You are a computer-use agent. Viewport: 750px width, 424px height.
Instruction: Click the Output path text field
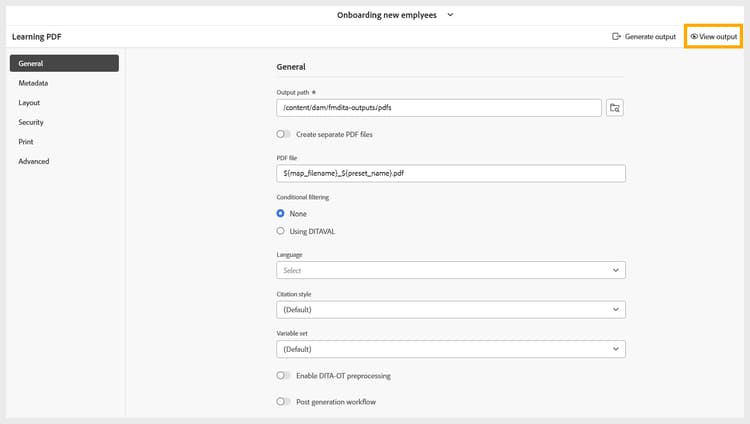[440, 107]
